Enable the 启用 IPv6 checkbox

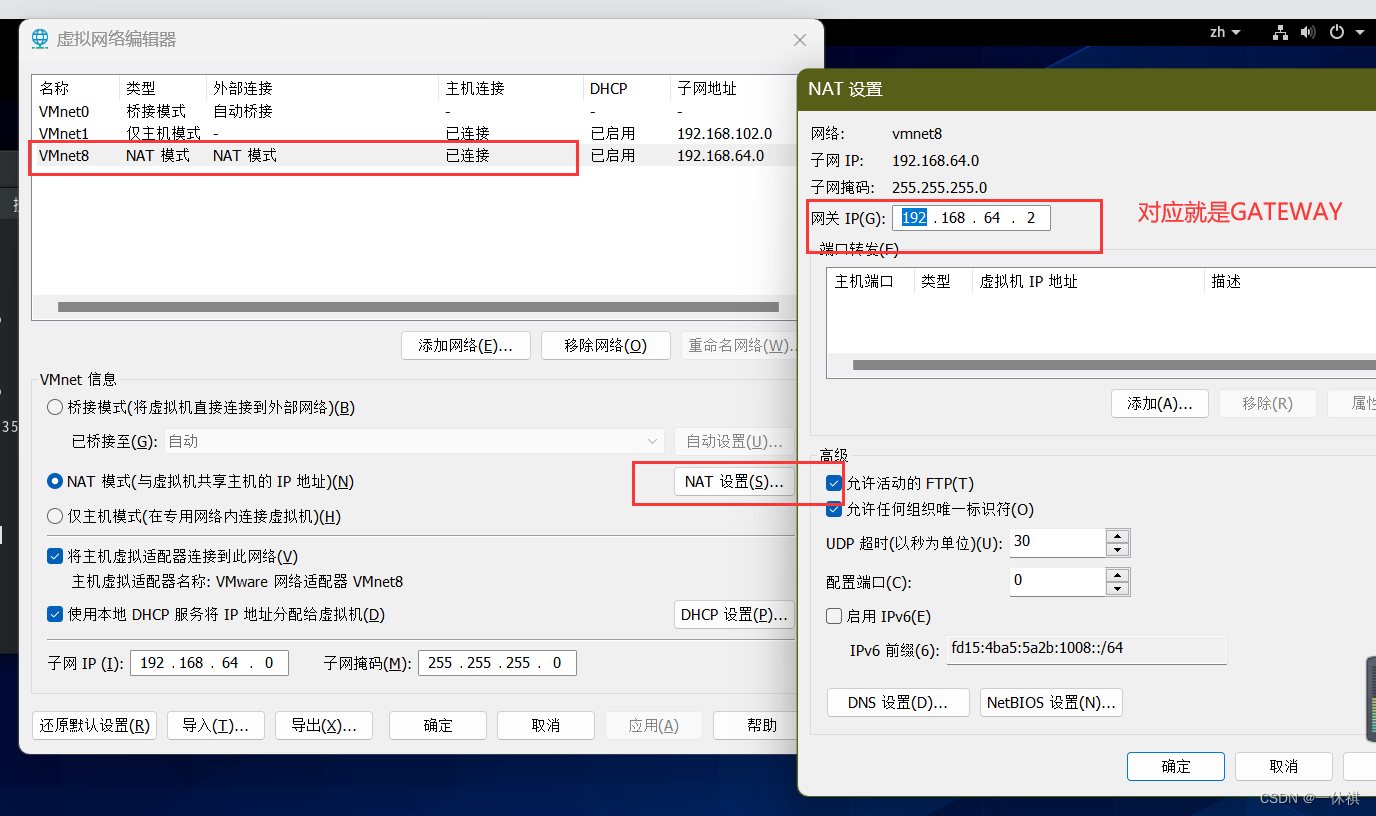834,616
